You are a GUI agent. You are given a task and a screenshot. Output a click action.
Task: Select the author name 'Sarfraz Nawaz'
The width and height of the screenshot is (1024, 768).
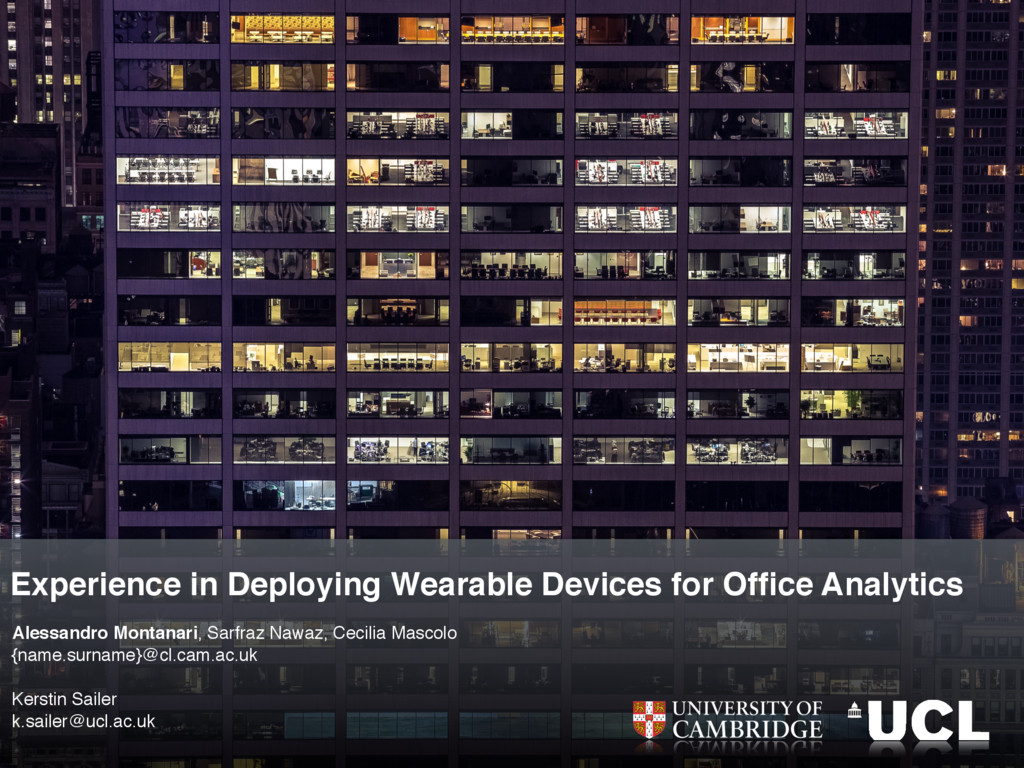(264, 633)
